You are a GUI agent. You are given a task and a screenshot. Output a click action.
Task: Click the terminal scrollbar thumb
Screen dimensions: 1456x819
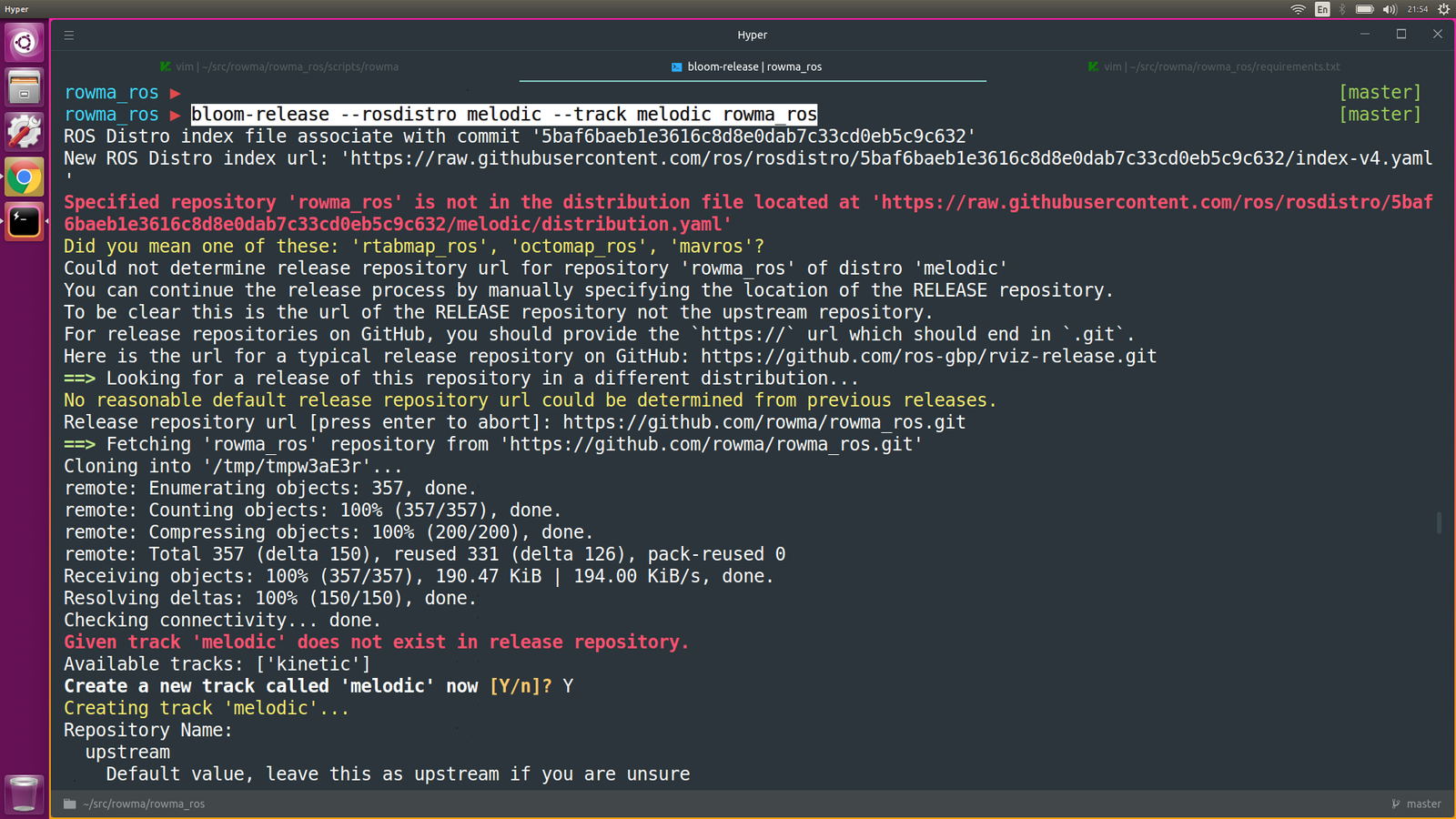1439,522
